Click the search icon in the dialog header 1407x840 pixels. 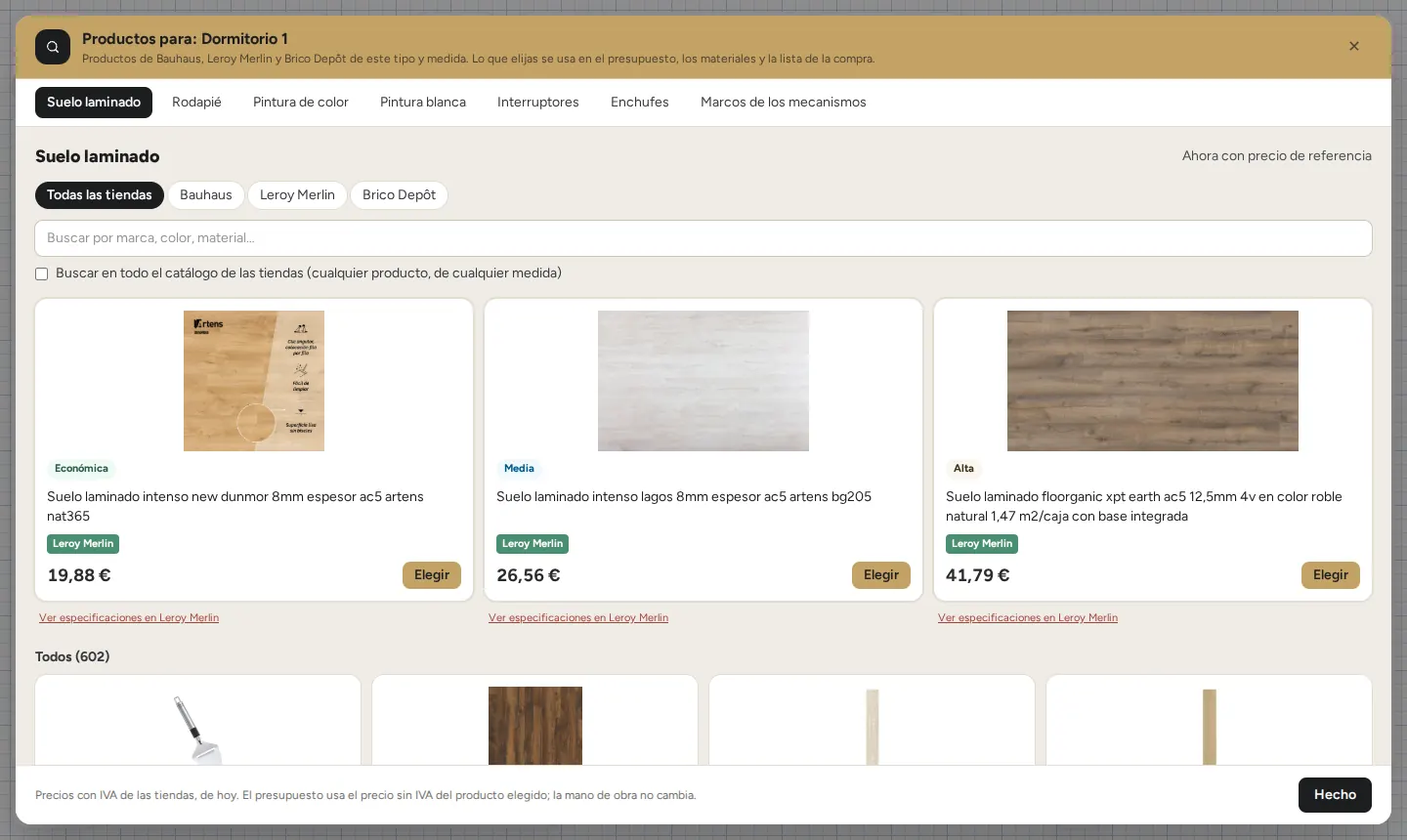tap(53, 47)
